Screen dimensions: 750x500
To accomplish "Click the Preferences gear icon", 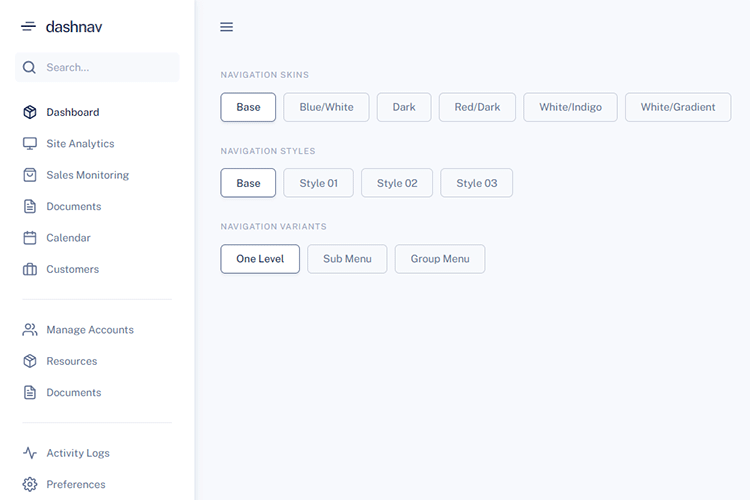I will [30, 484].
